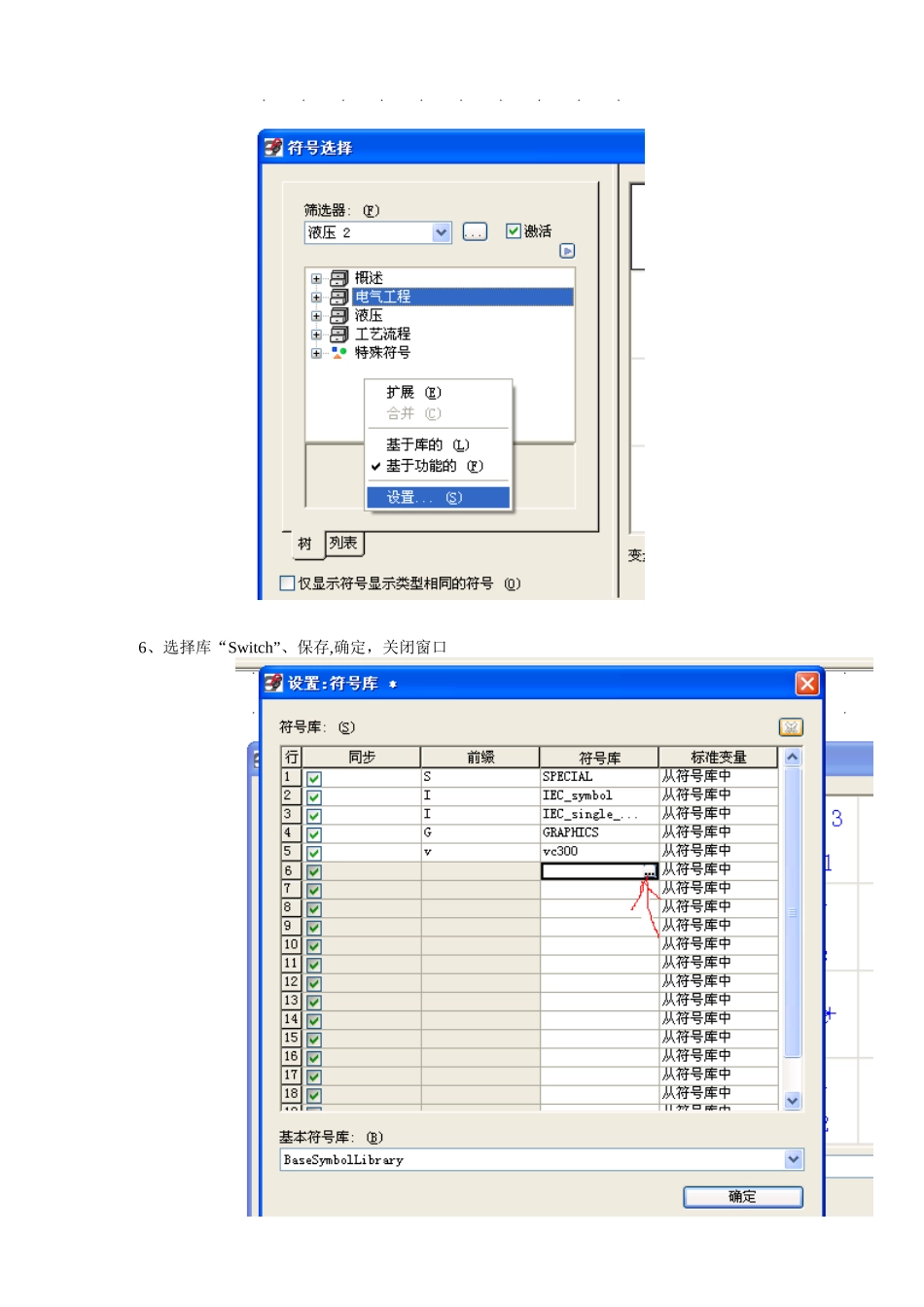Open the 基本符号库 BaseSymbolLibrary dropdown

[x=794, y=1159]
